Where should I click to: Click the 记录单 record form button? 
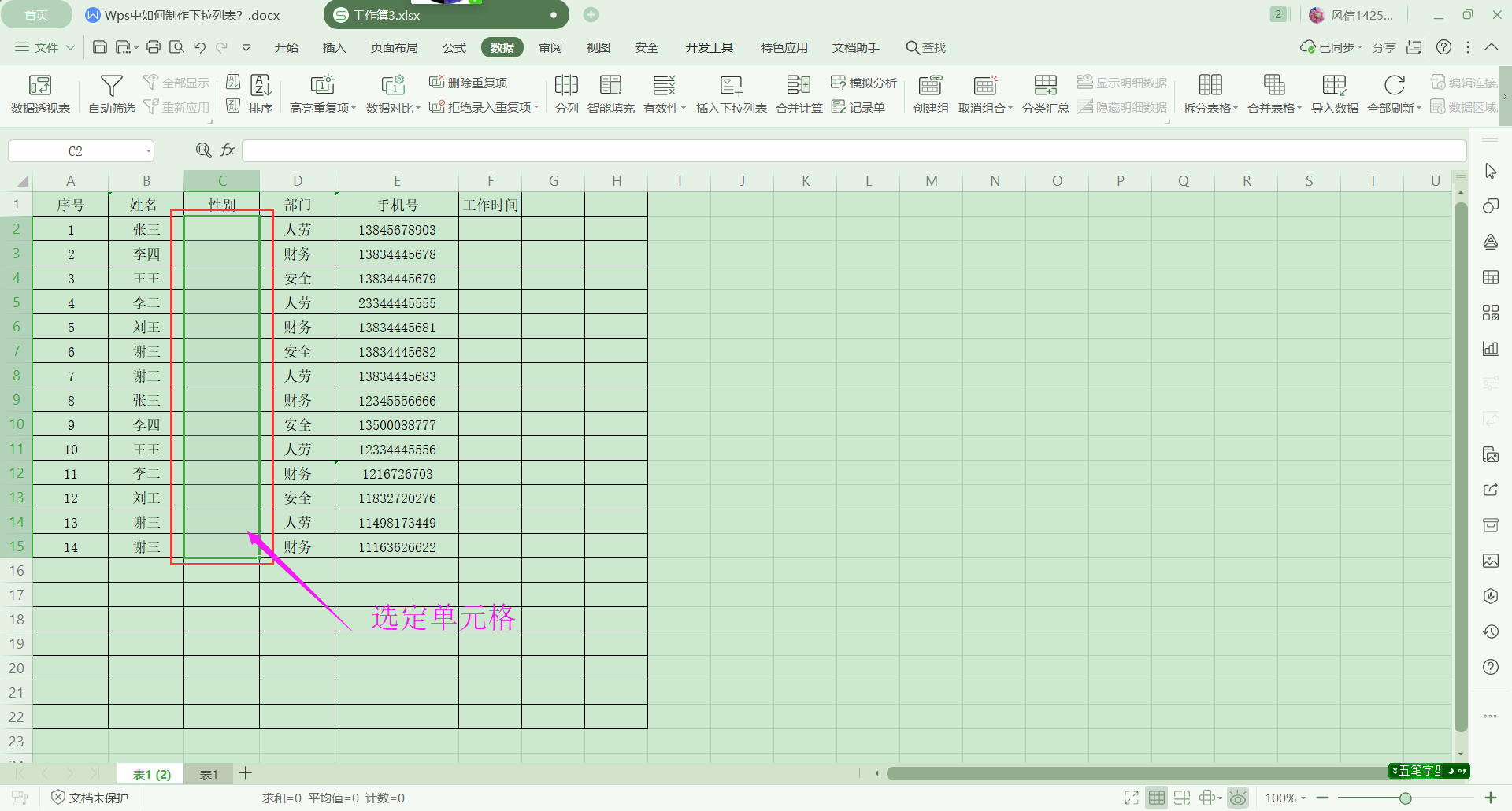pyautogui.click(x=858, y=107)
